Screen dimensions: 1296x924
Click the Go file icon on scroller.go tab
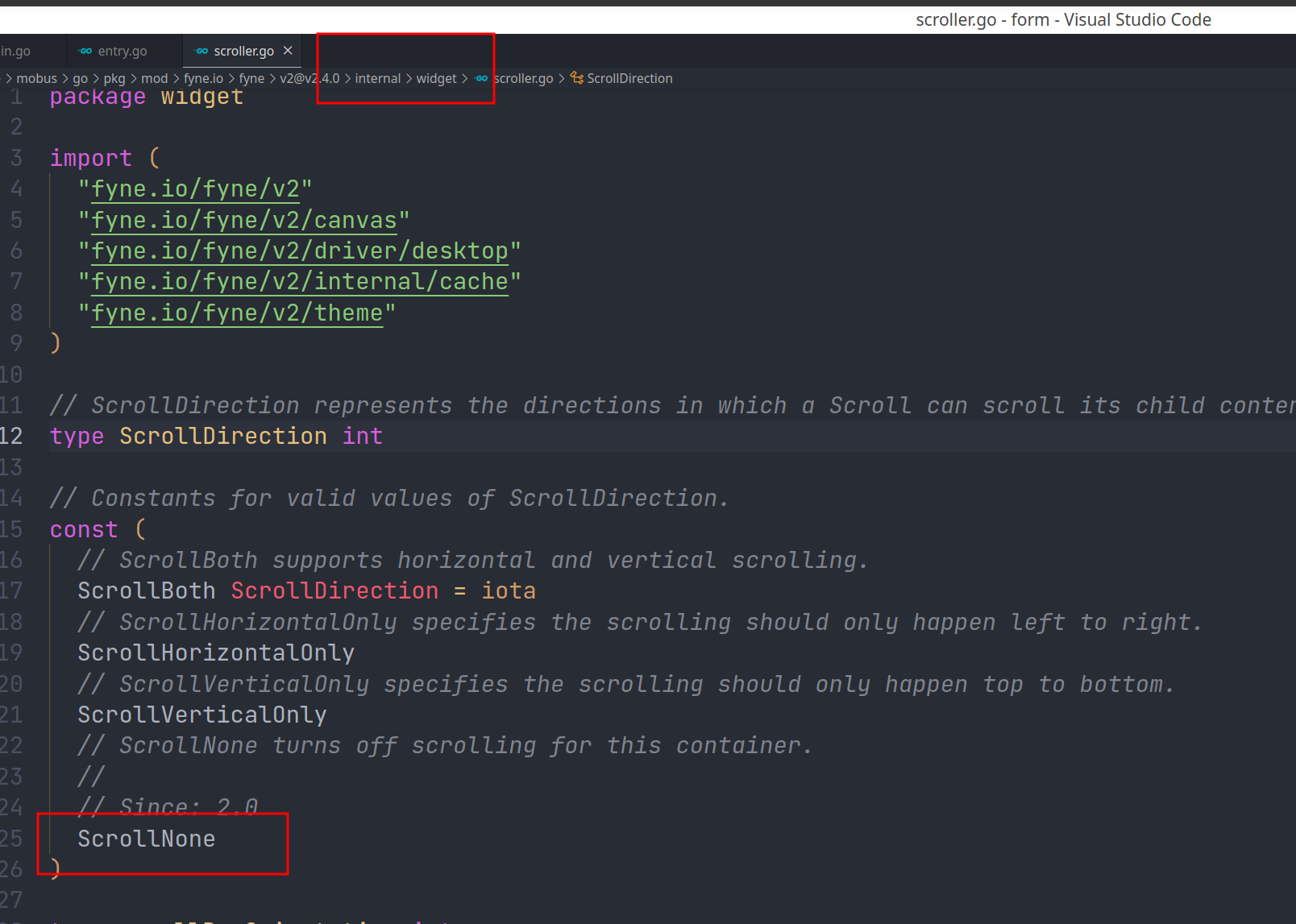(x=202, y=51)
